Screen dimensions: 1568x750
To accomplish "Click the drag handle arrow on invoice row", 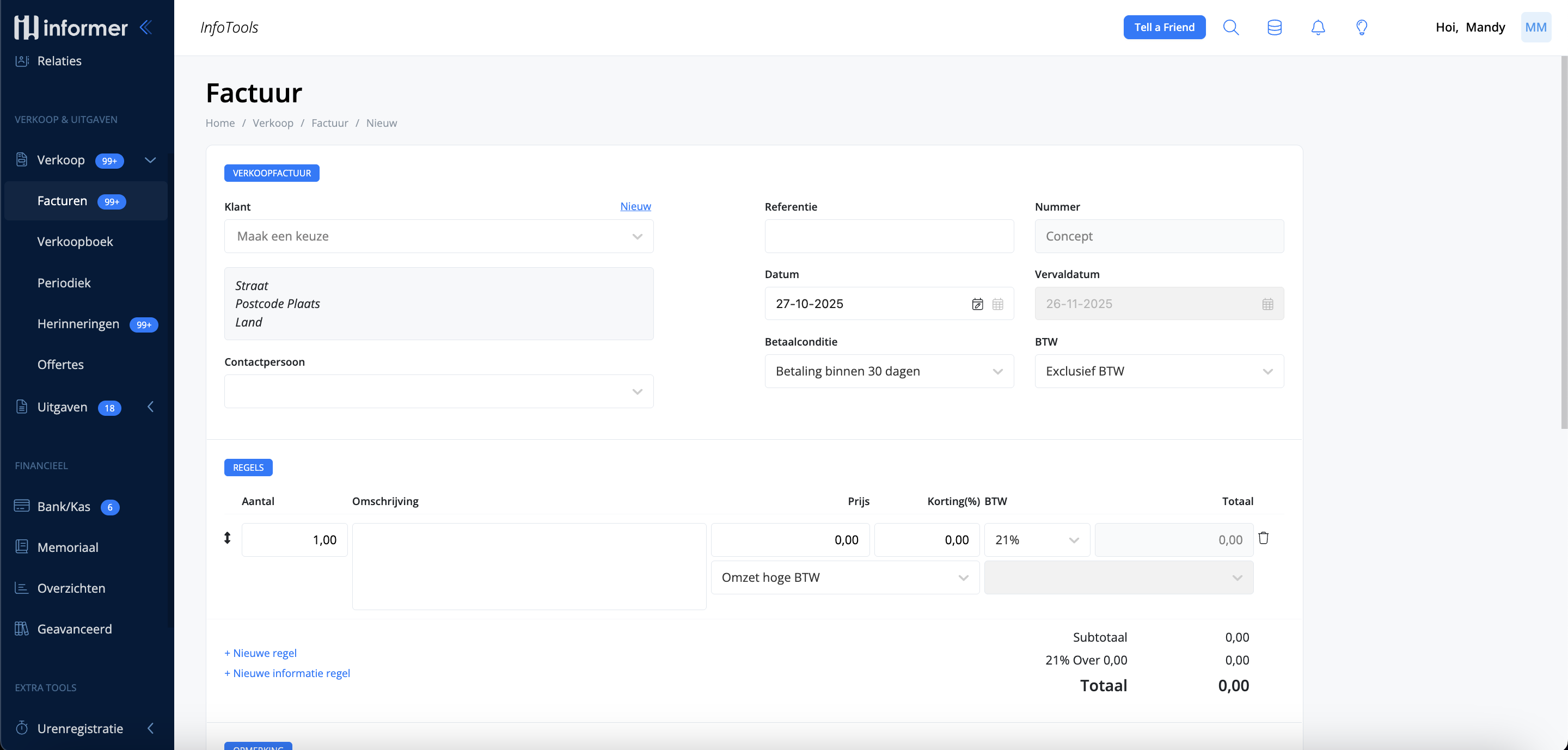I will point(227,538).
